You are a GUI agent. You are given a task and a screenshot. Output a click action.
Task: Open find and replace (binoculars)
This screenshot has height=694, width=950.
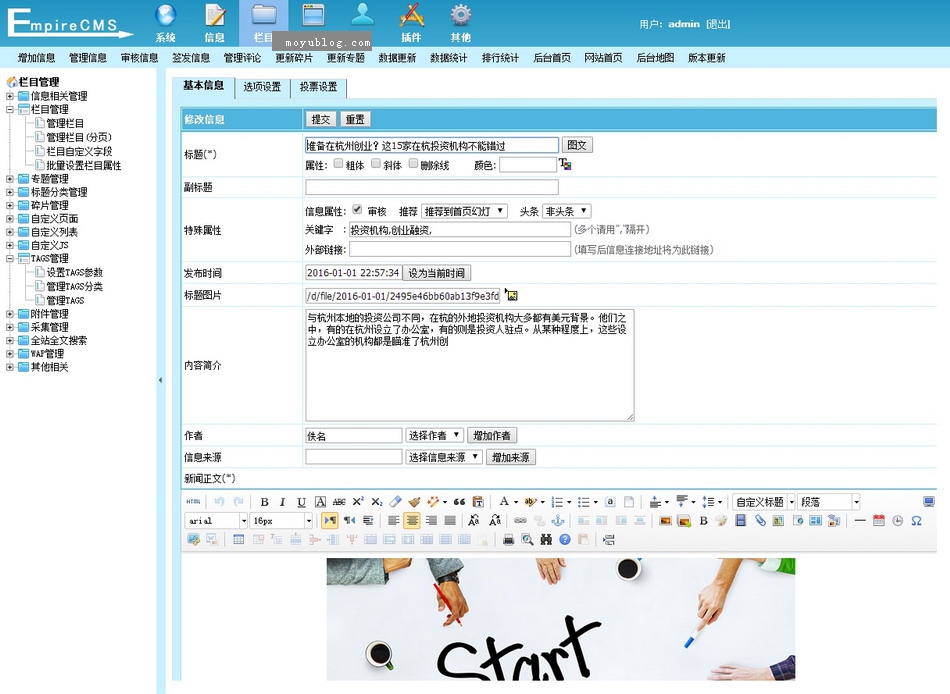(546, 539)
